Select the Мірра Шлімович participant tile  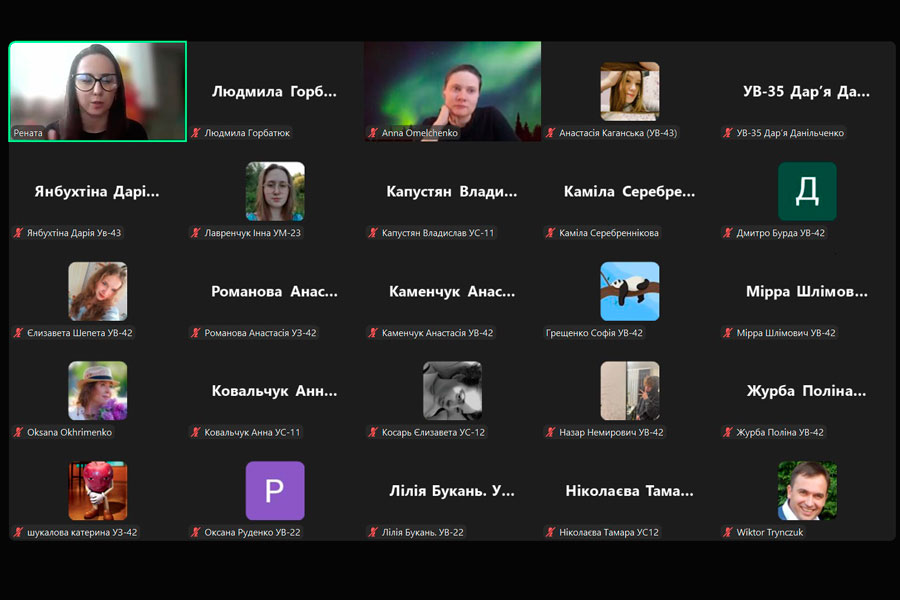tap(807, 292)
